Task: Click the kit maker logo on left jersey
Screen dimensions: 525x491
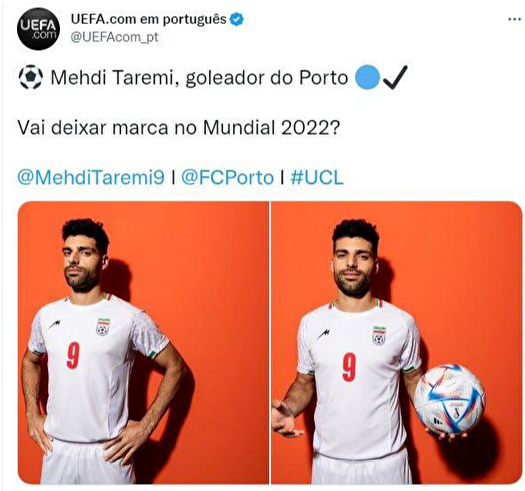Action: 55,324
